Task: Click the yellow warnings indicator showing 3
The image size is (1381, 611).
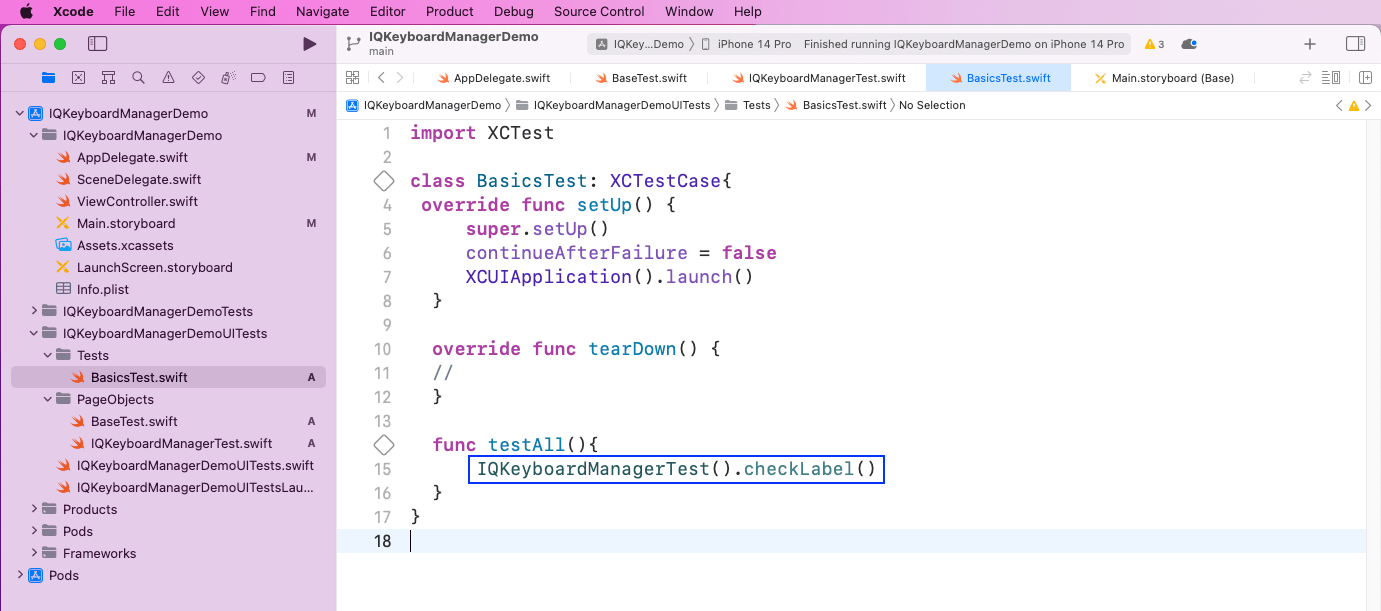Action: [x=1154, y=44]
